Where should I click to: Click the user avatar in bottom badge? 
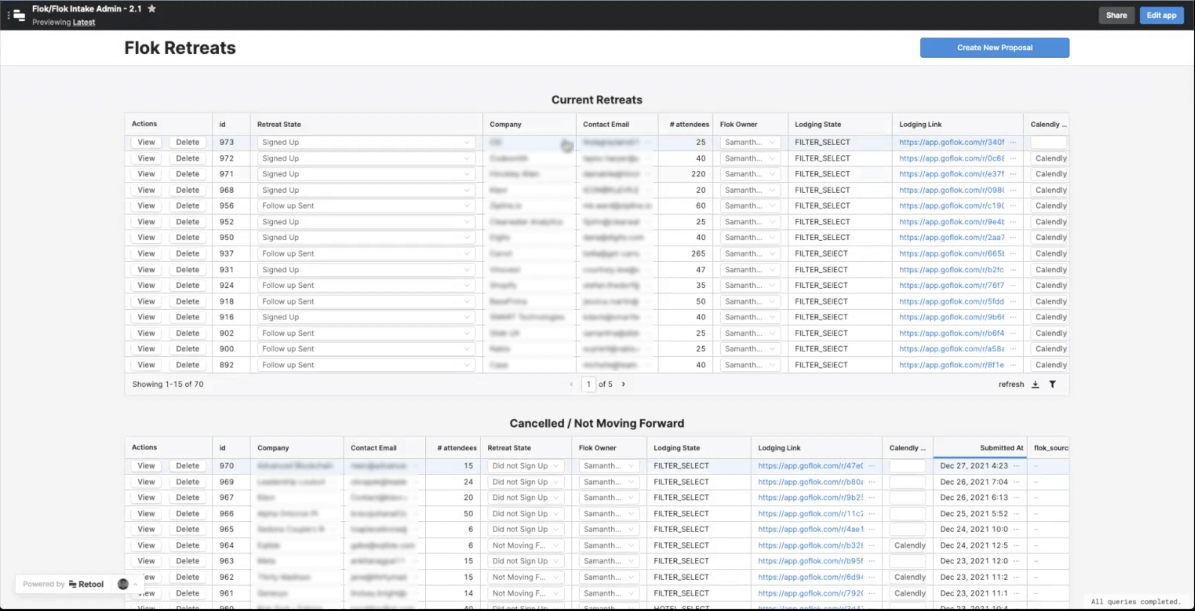pyautogui.click(x=123, y=584)
